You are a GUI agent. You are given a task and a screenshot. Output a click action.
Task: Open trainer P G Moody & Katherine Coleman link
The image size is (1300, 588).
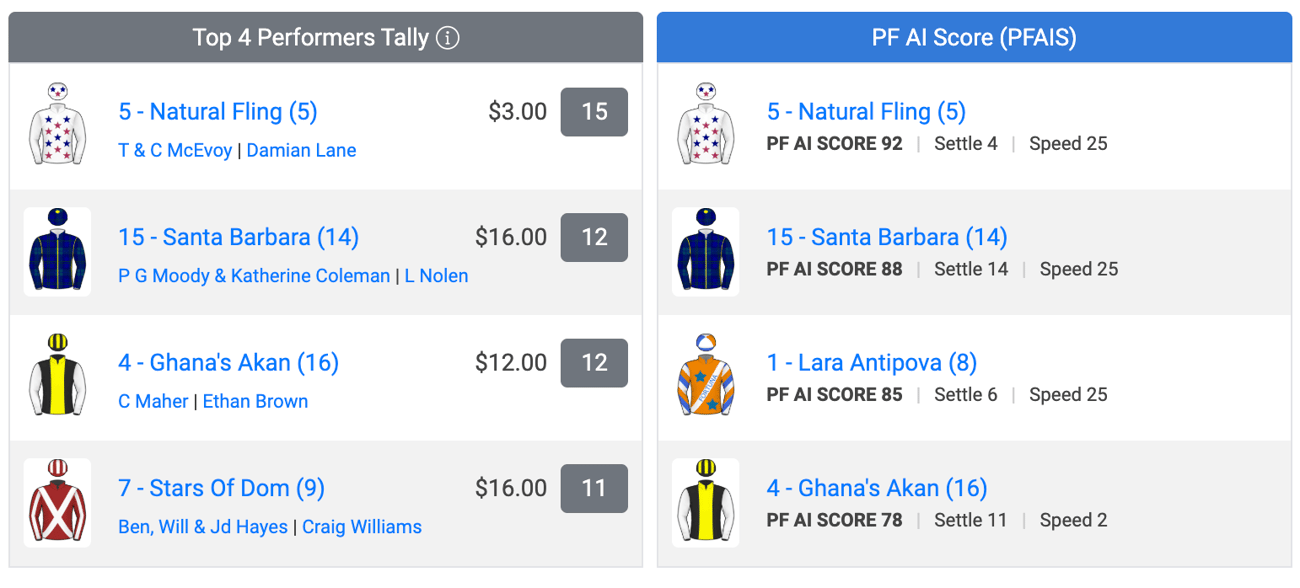tap(254, 275)
